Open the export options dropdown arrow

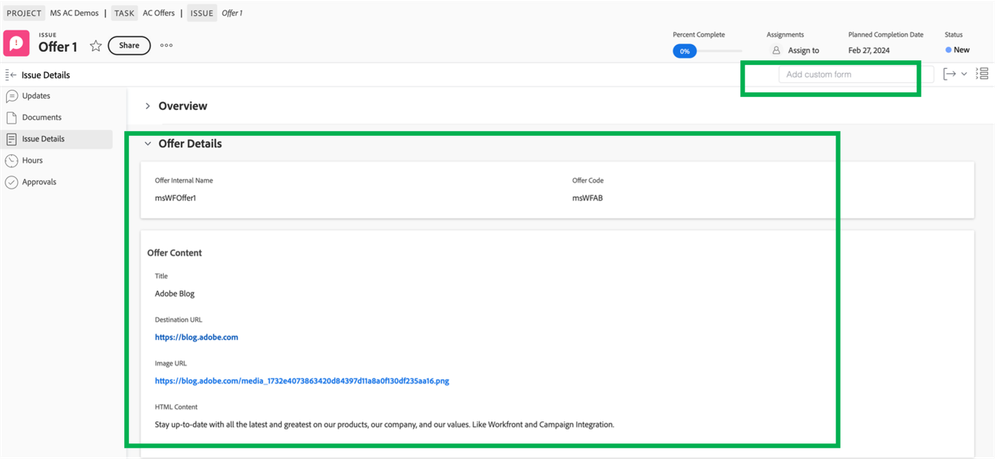click(964, 75)
